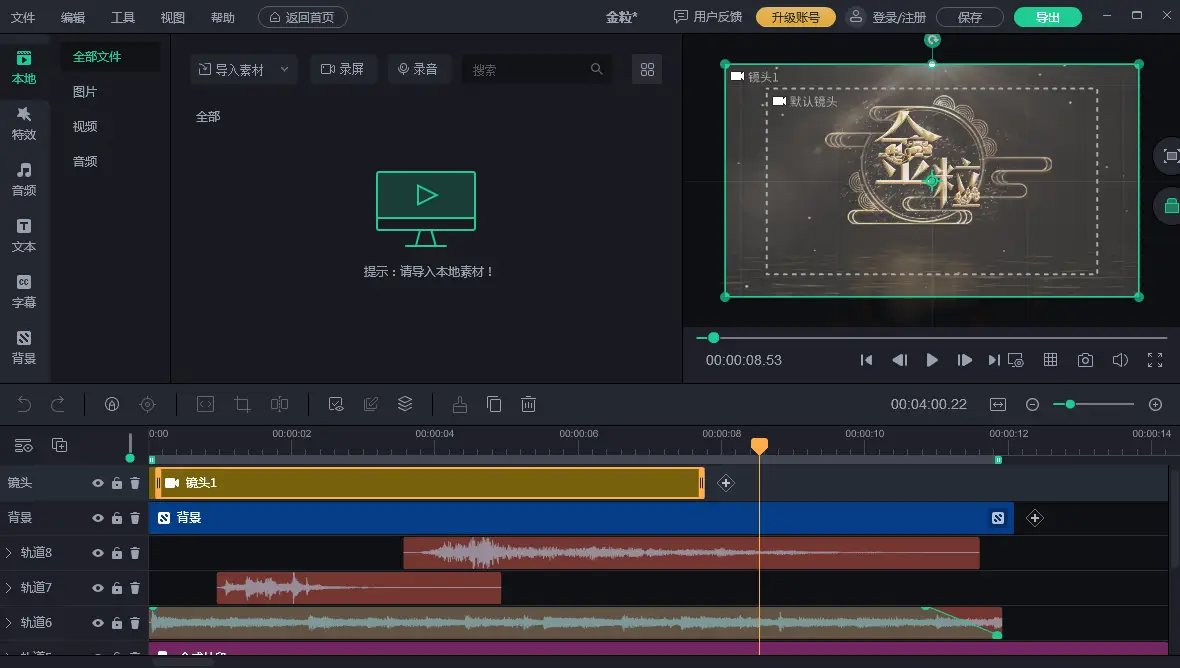This screenshot has height=668, width=1180.
Task: Open the 特效 effects panel
Action: (x=24, y=123)
